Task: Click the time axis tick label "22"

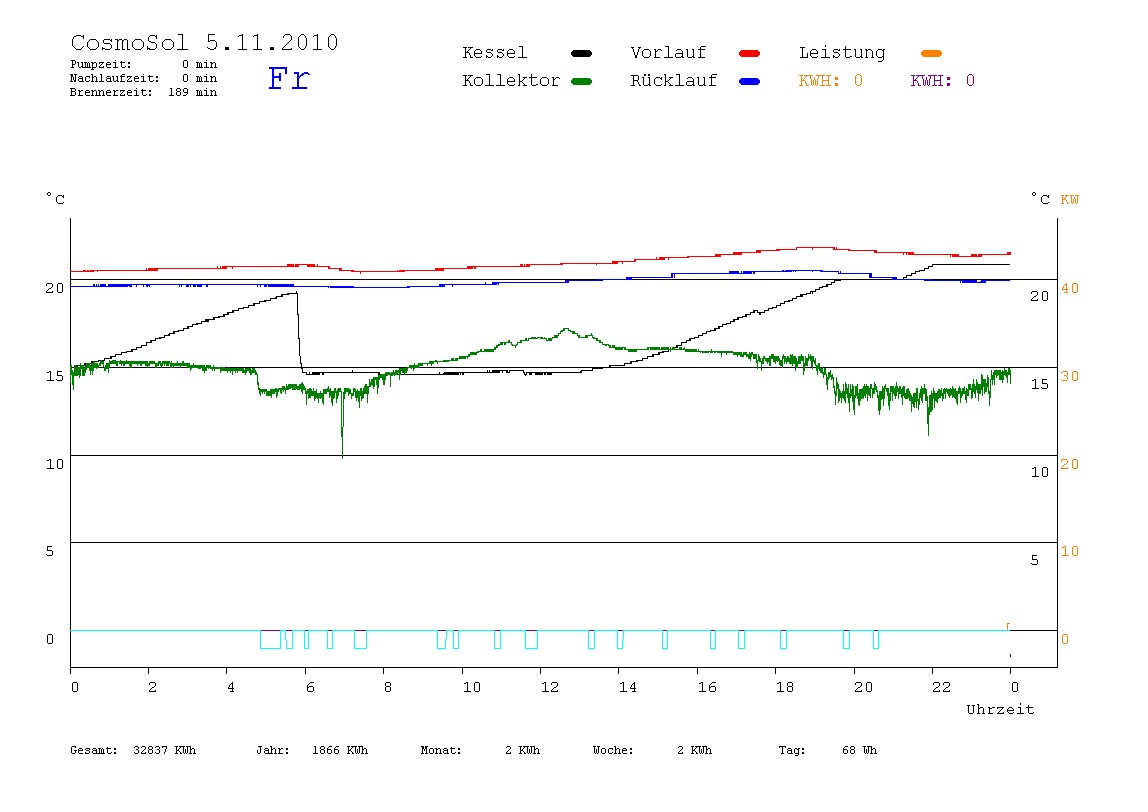Action: coord(942,688)
